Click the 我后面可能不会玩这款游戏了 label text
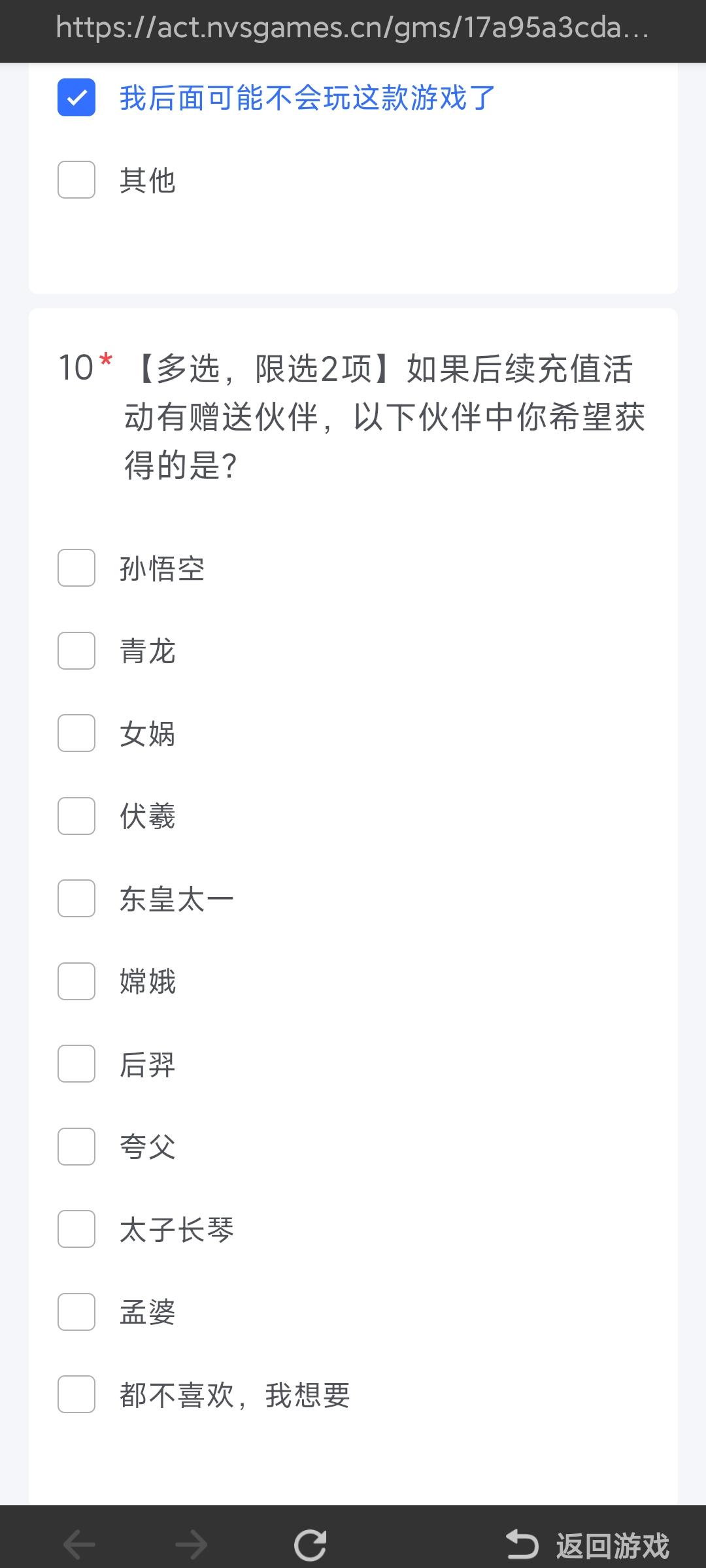This screenshot has width=706, height=1568. (307, 98)
